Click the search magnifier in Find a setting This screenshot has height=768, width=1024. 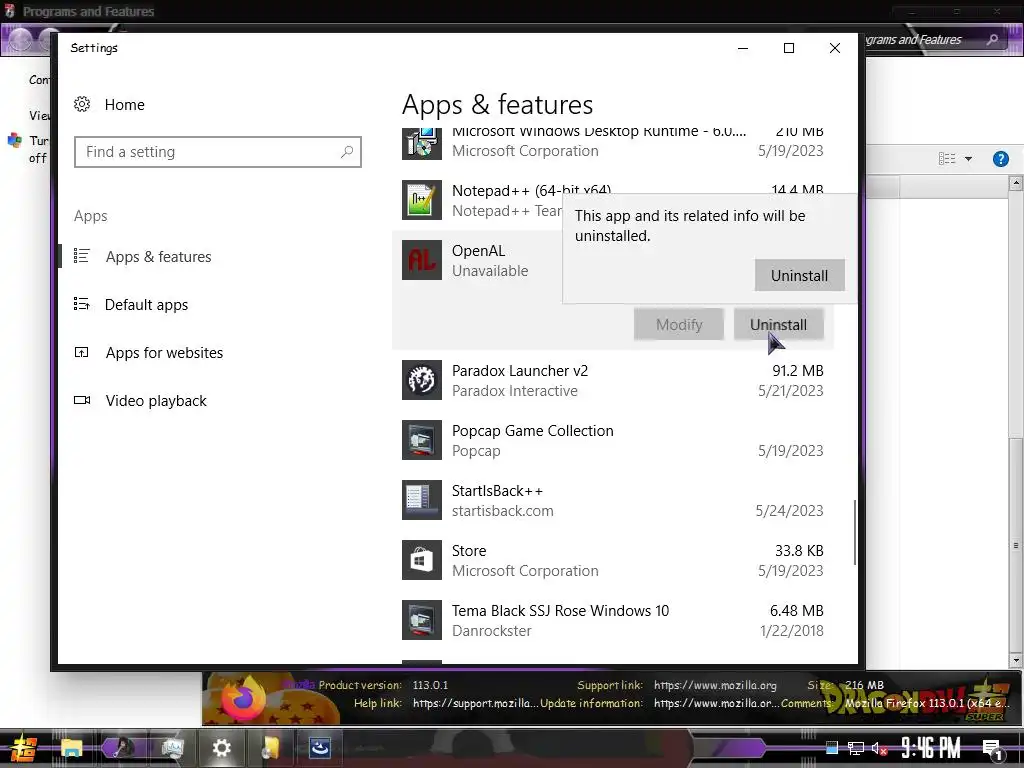[x=347, y=152]
